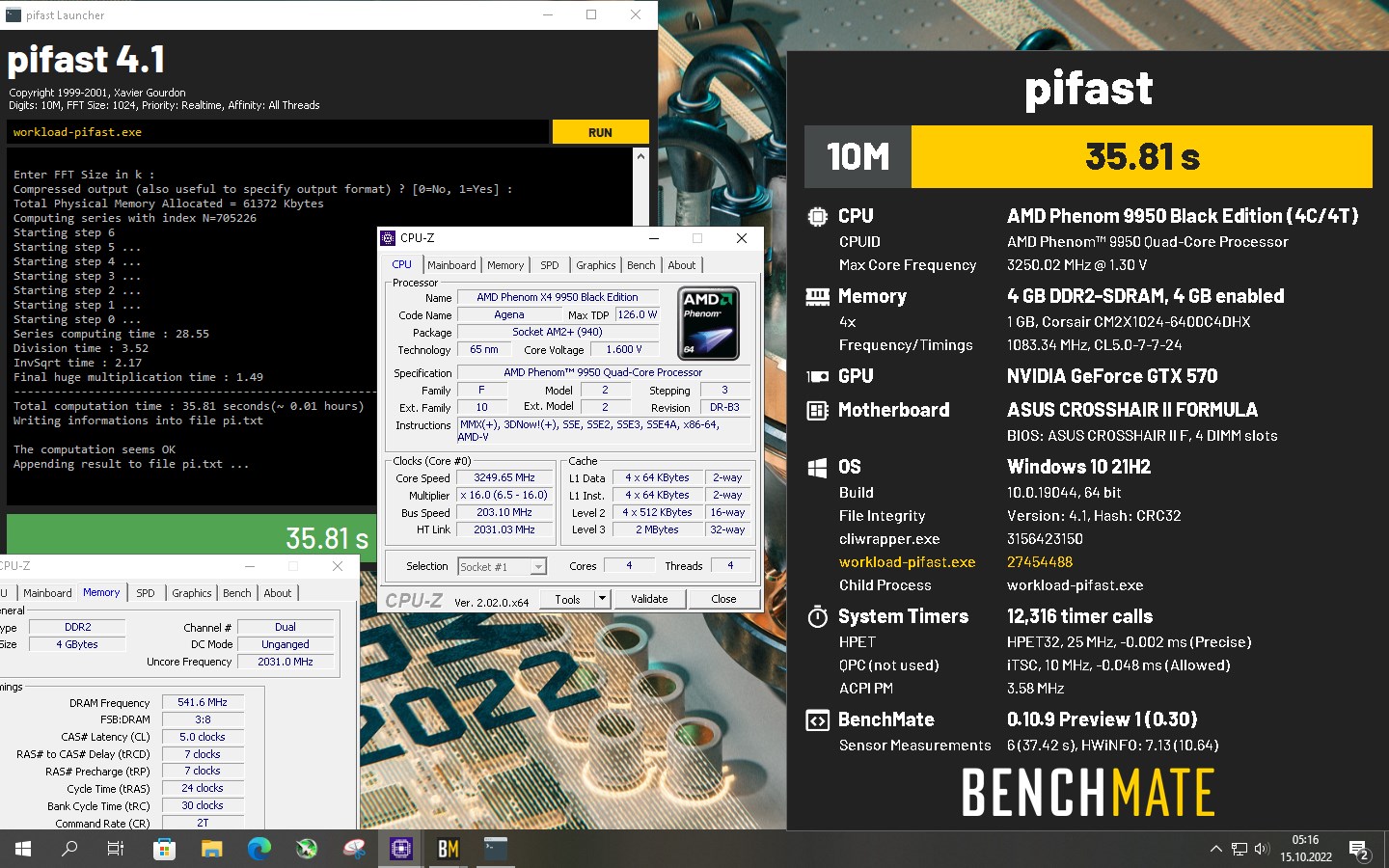Click the CPU chip icon in BenchMate panel
1389x868 pixels.
pos(817,216)
